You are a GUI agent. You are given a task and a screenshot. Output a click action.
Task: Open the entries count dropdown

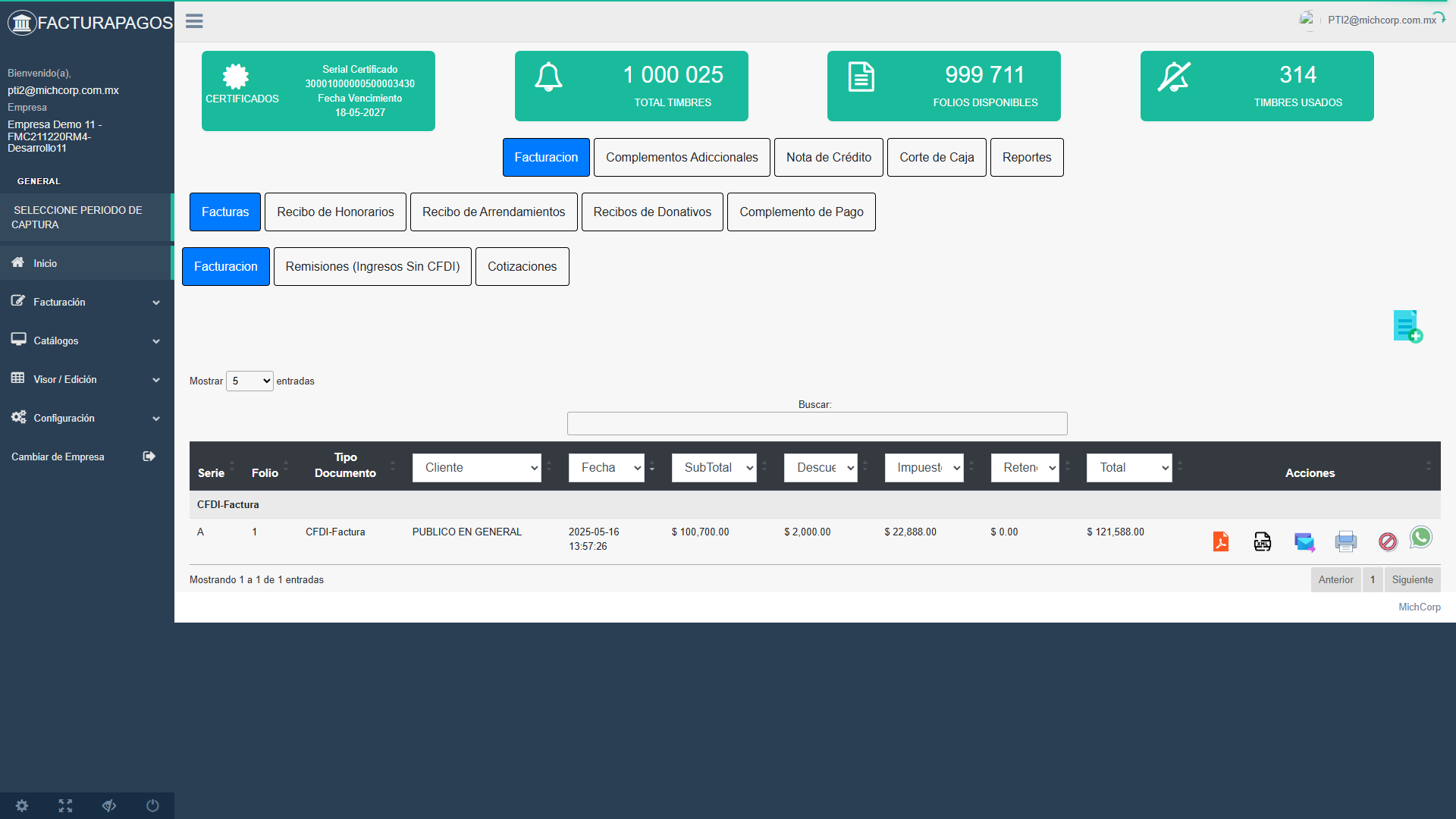click(x=249, y=381)
